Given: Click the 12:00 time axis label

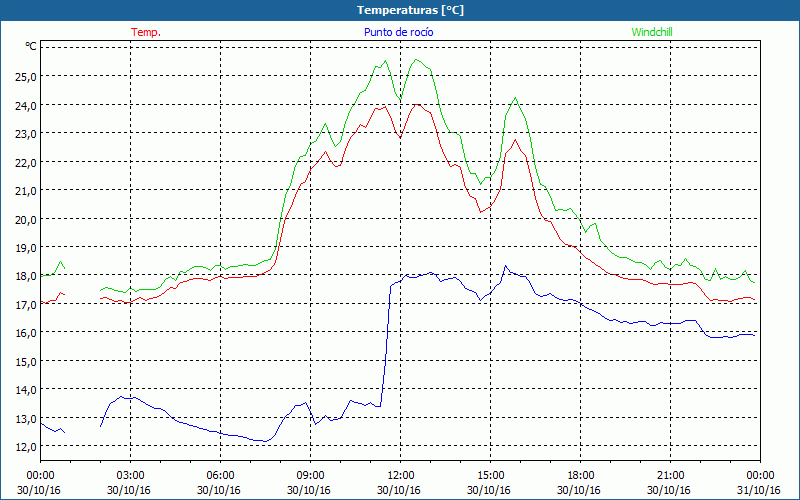Looking at the screenshot, I should tap(401, 476).
